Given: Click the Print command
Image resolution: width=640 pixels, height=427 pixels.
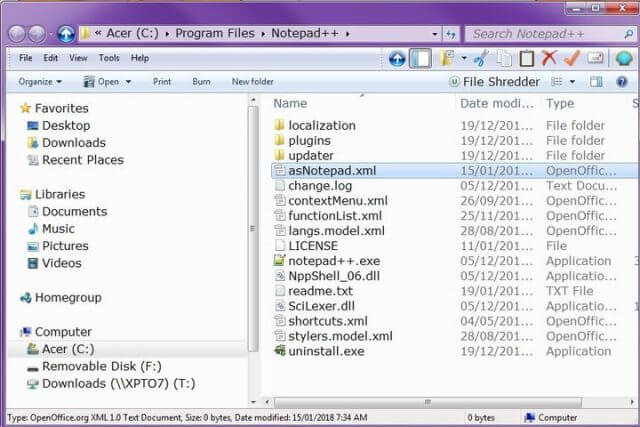Looking at the screenshot, I should [x=162, y=82].
